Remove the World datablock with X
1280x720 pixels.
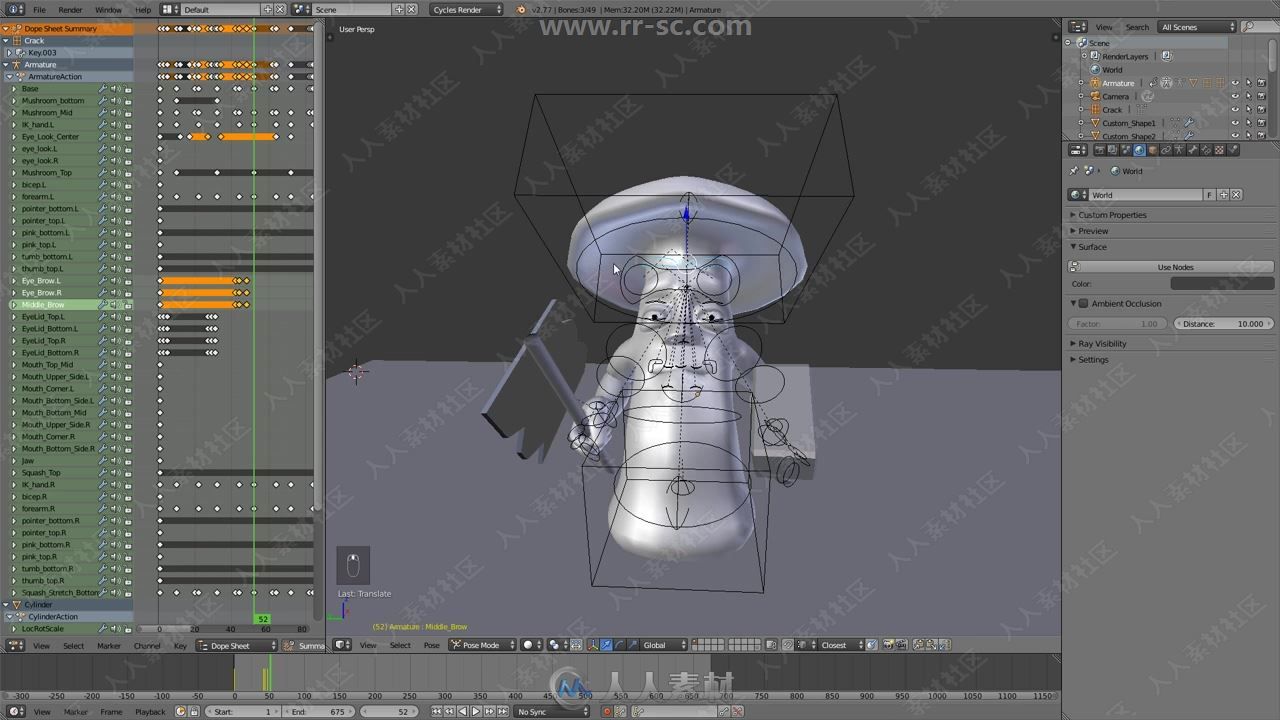(1236, 195)
